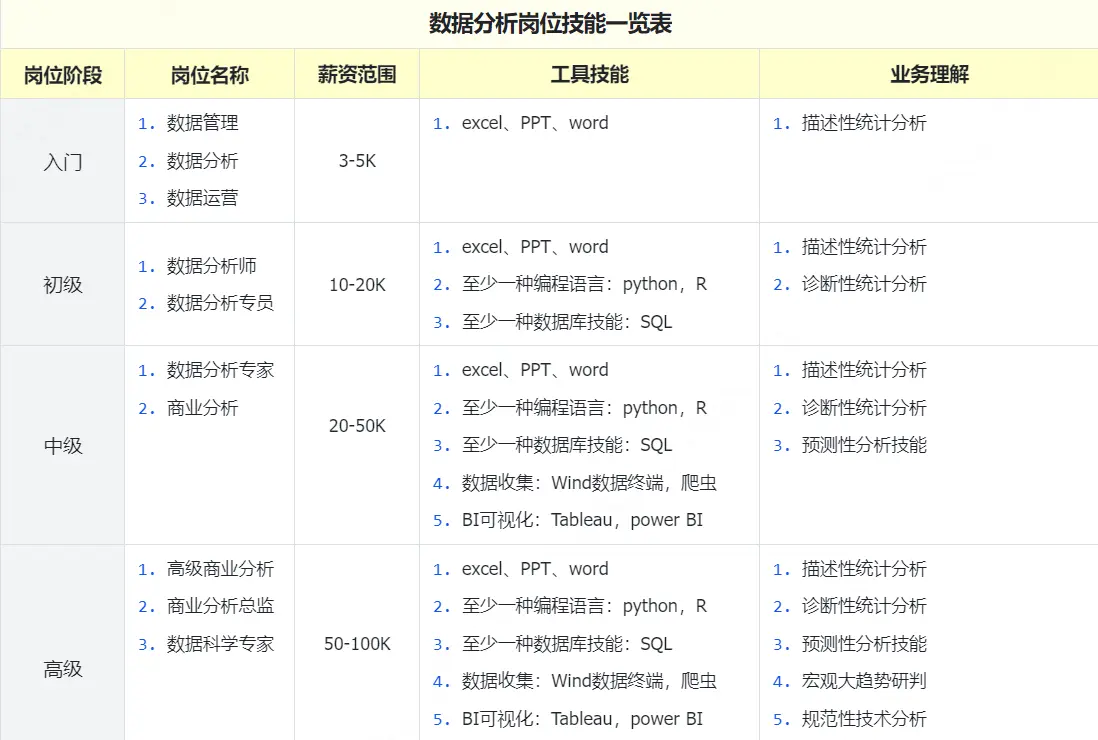Click the 3-5K salary cell
Image resolution: width=1098 pixels, height=740 pixels.
click(x=357, y=161)
